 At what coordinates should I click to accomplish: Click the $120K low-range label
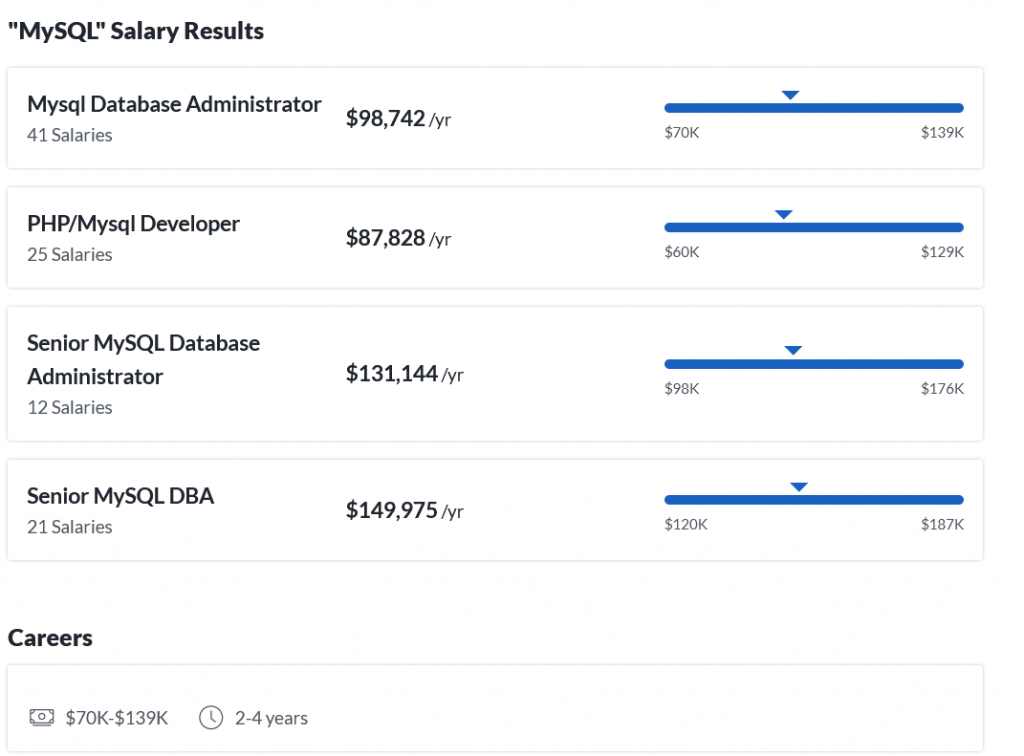coord(686,524)
